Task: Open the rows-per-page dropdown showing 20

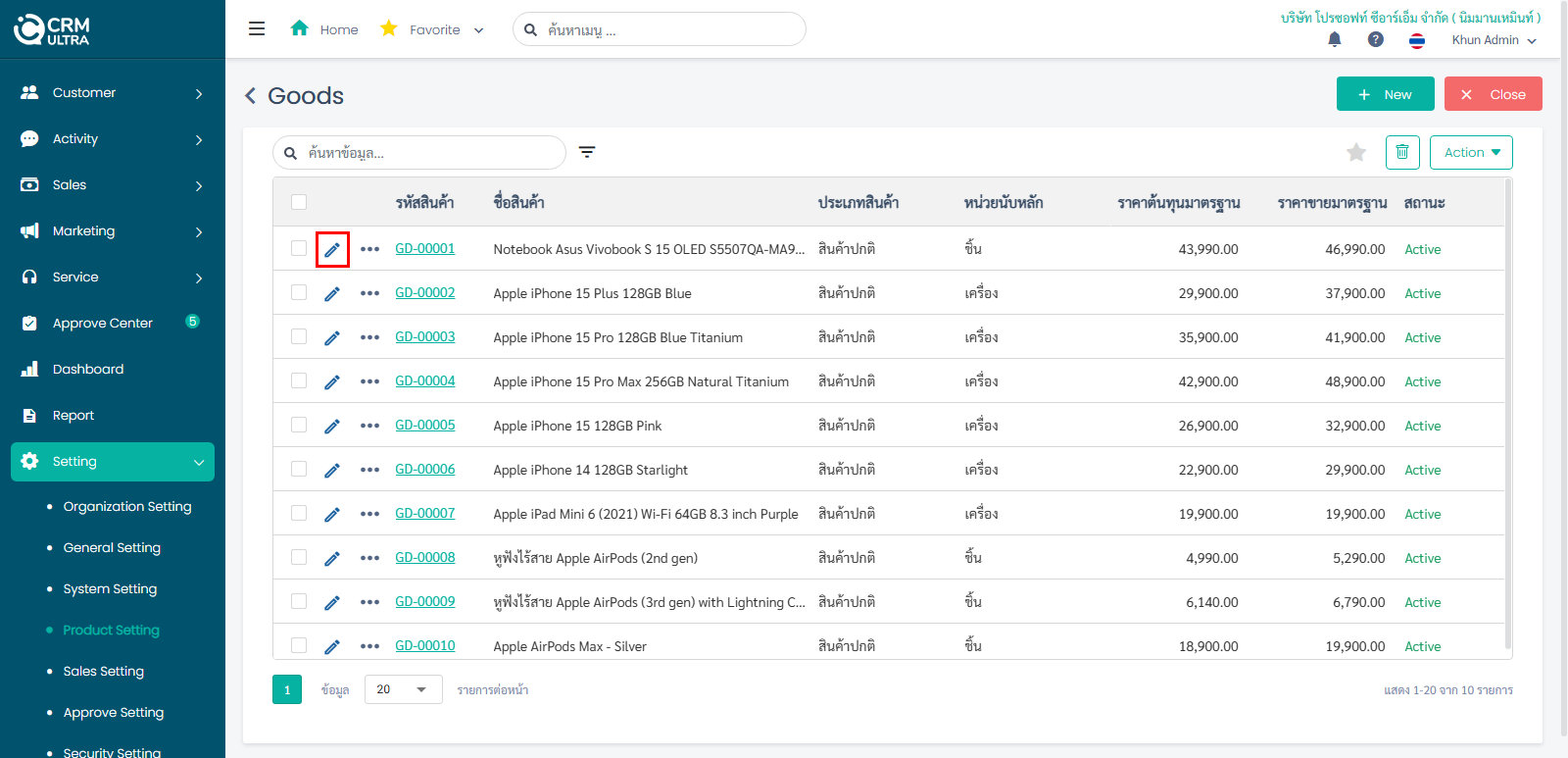Action: [404, 689]
